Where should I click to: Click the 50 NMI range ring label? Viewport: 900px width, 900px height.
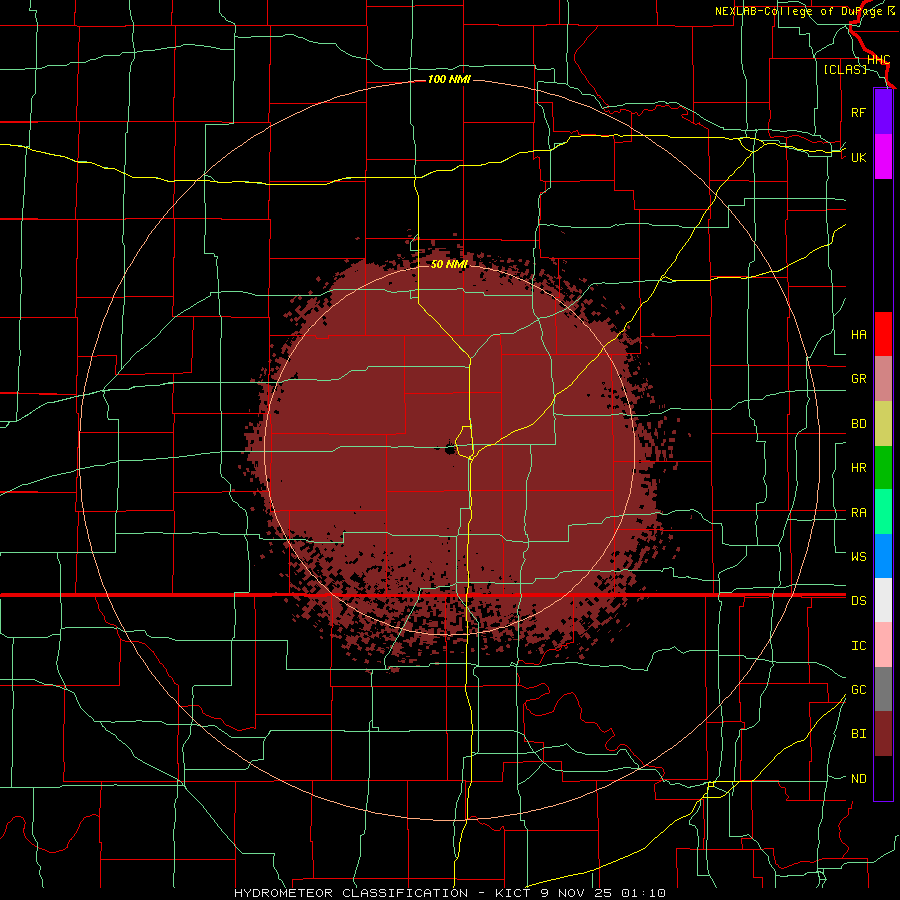(x=449, y=265)
